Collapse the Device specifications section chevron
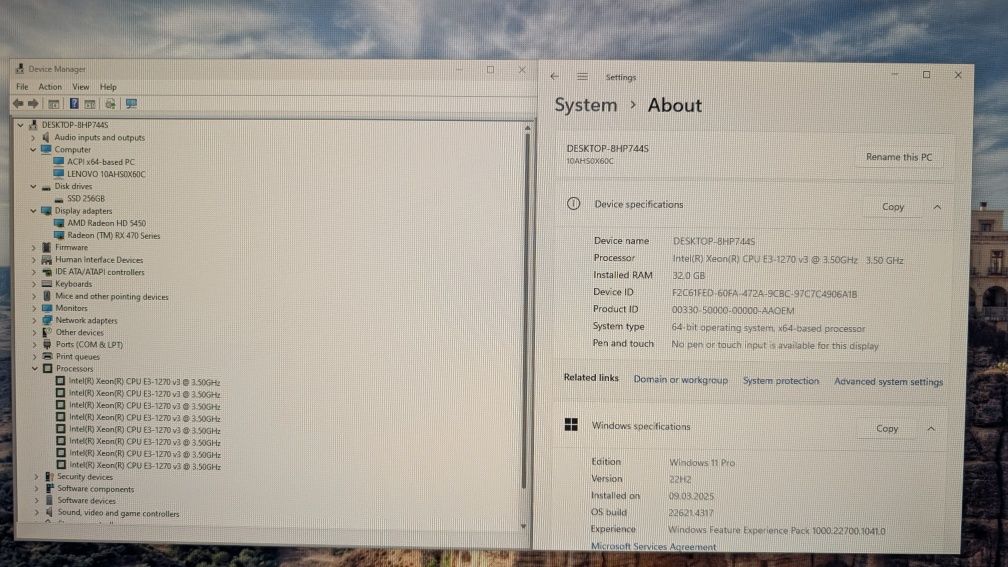The image size is (1008, 567). coord(937,207)
